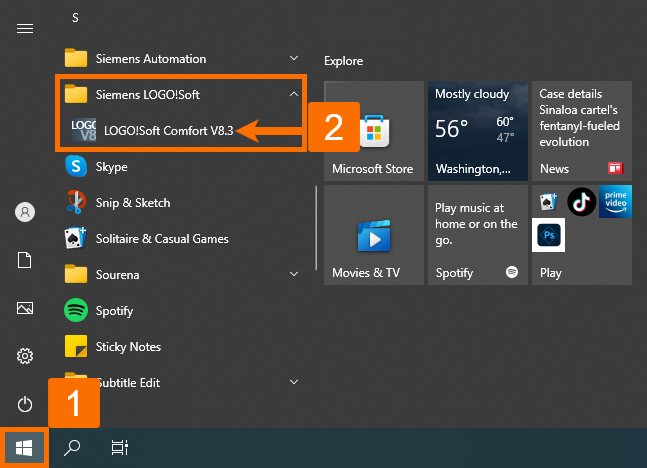Open the Spotify tile
The width and height of the screenshot is (647, 468).
477,234
